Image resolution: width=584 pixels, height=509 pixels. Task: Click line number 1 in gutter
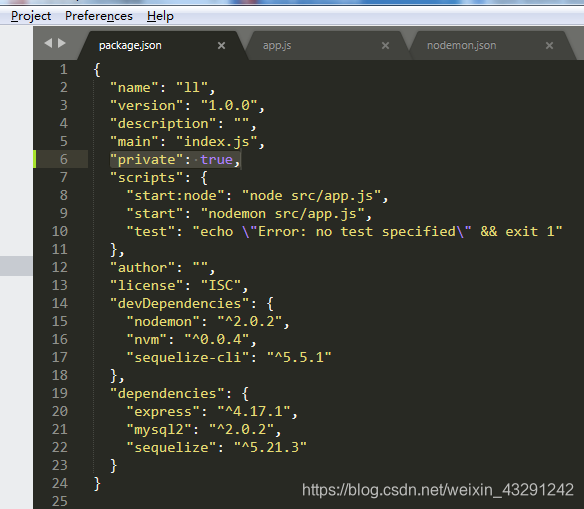[64, 69]
